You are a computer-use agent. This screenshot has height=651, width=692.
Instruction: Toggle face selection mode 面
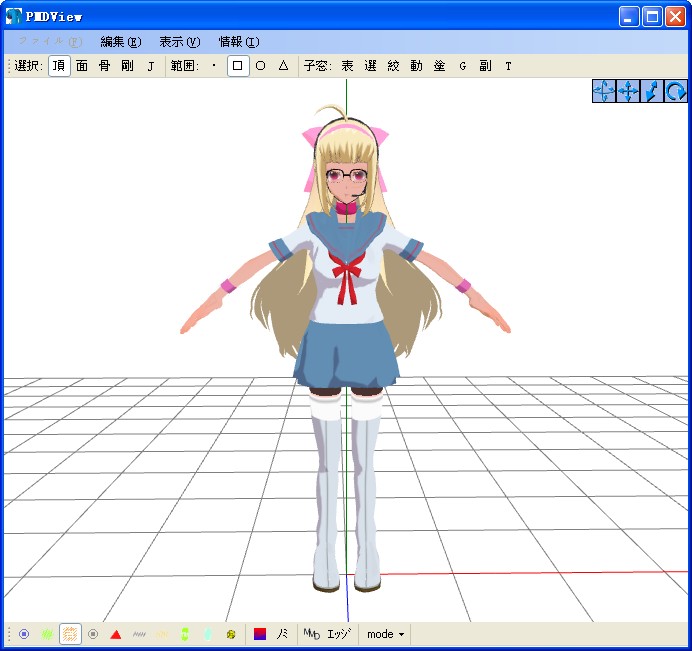tap(82, 66)
